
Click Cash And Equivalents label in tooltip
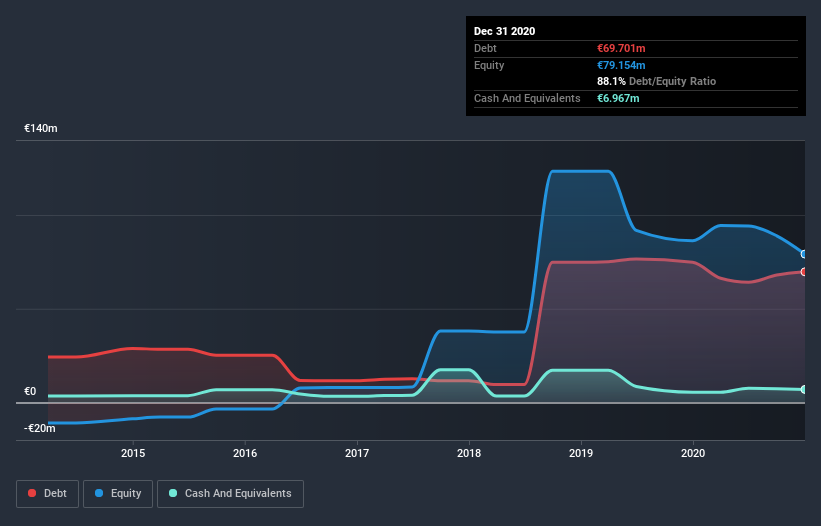coord(527,98)
